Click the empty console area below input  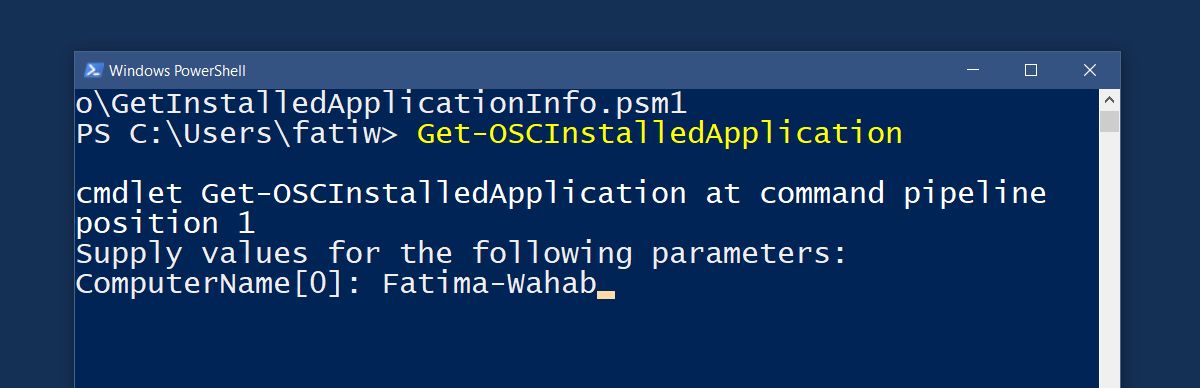coord(586,345)
